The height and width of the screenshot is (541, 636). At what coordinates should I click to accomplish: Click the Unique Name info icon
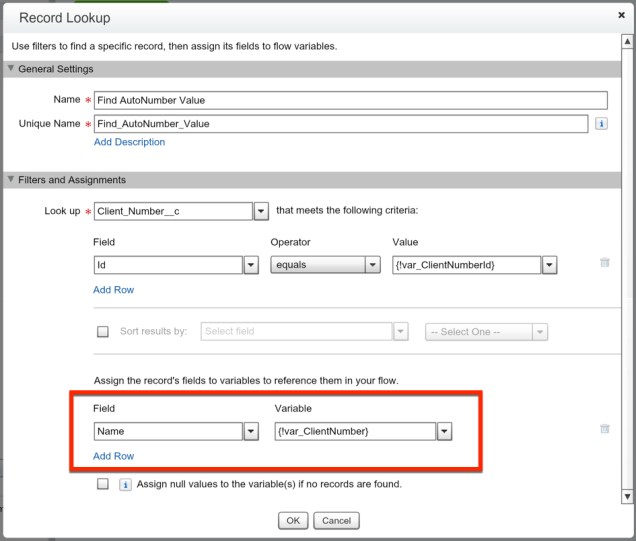pyautogui.click(x=602, y=124)
